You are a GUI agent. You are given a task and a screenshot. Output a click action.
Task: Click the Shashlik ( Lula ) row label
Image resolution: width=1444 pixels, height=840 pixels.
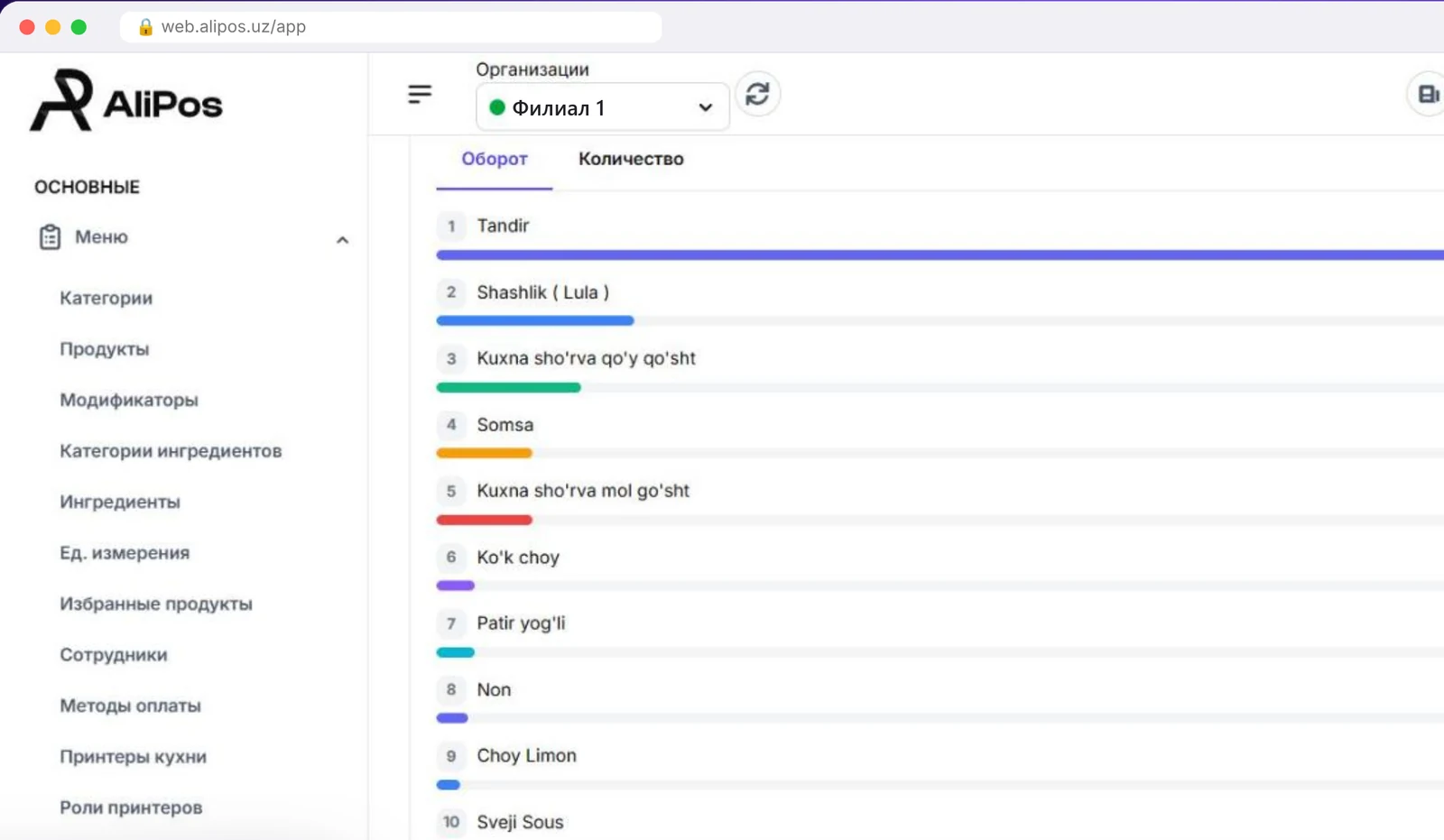click(543, 292)
